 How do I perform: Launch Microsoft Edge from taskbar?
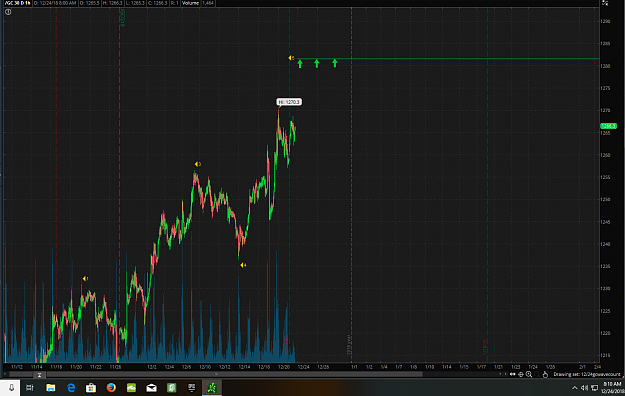point(71,388)
